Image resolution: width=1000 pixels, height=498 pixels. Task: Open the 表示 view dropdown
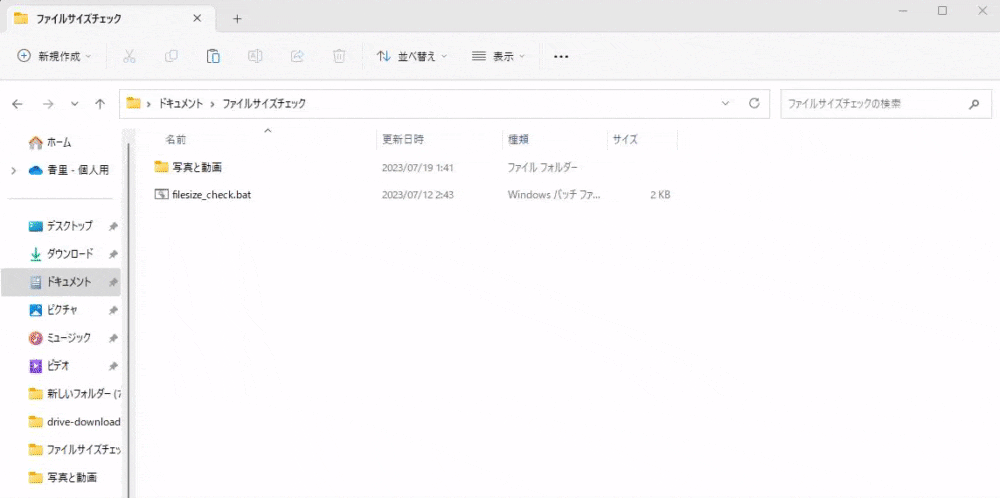(498, 57)
